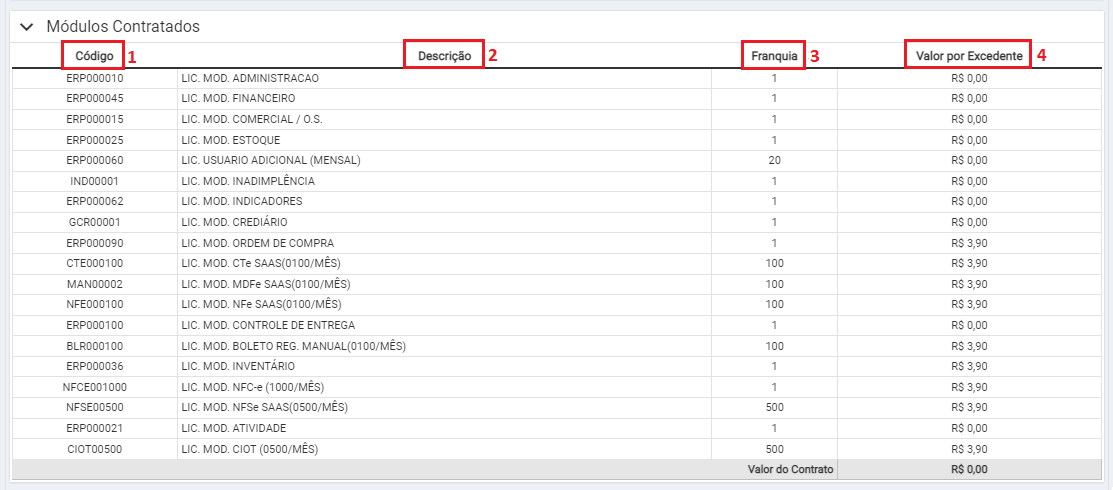Select code cell ERP000036
1113x490 pixels.
coord(94,366)
